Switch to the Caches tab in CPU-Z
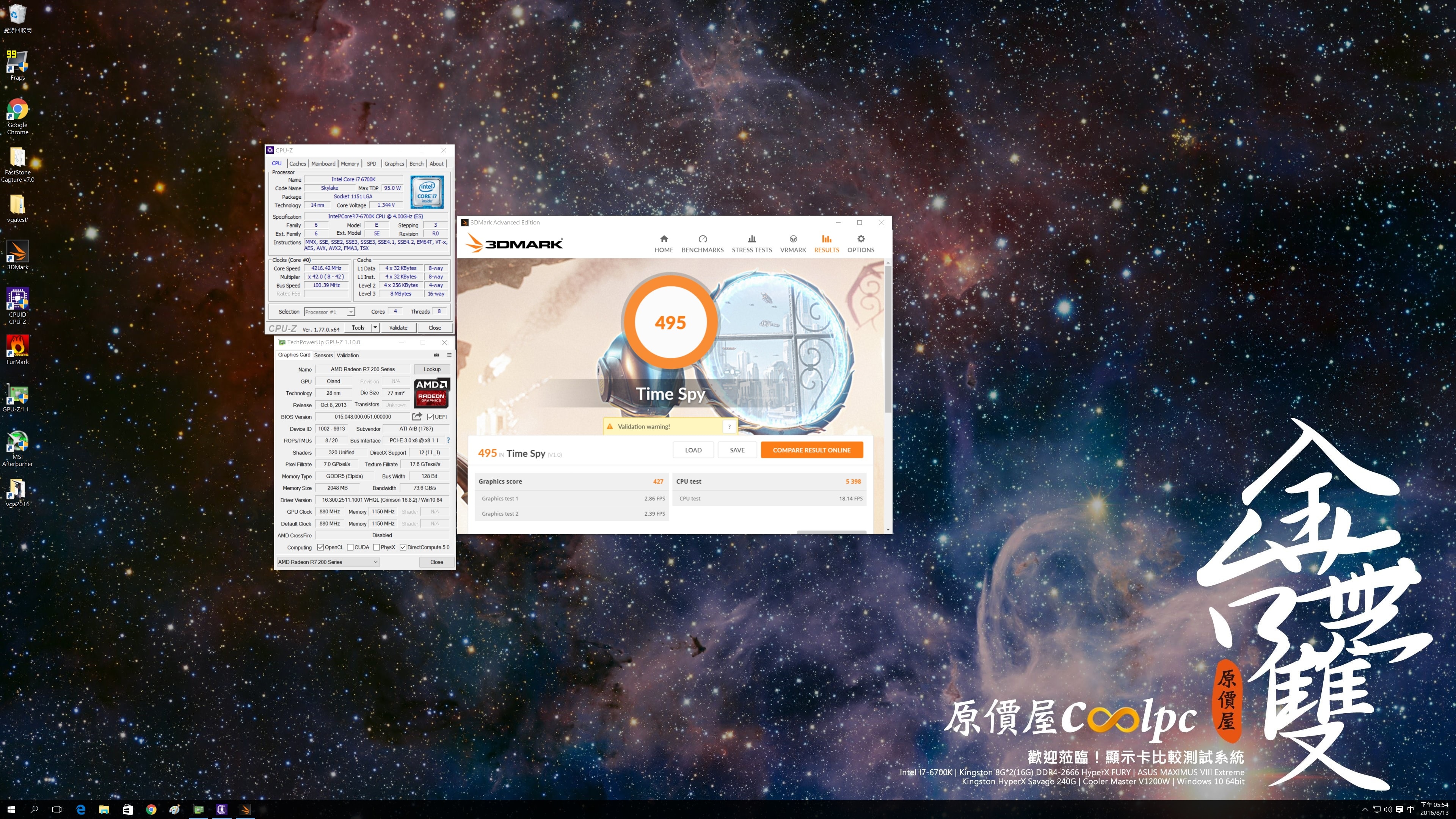 (298, 163)
